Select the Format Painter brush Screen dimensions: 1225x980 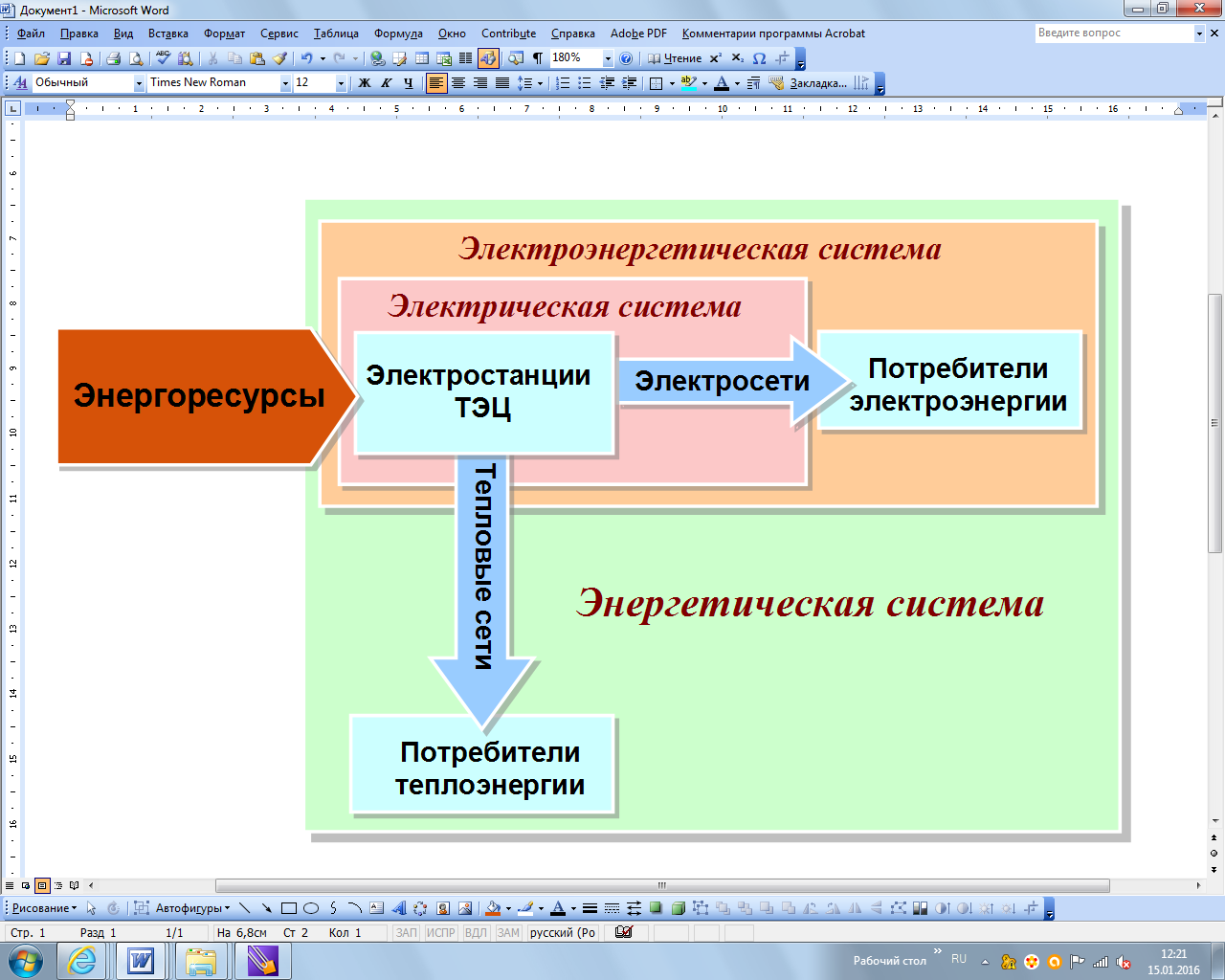[279, 58]
